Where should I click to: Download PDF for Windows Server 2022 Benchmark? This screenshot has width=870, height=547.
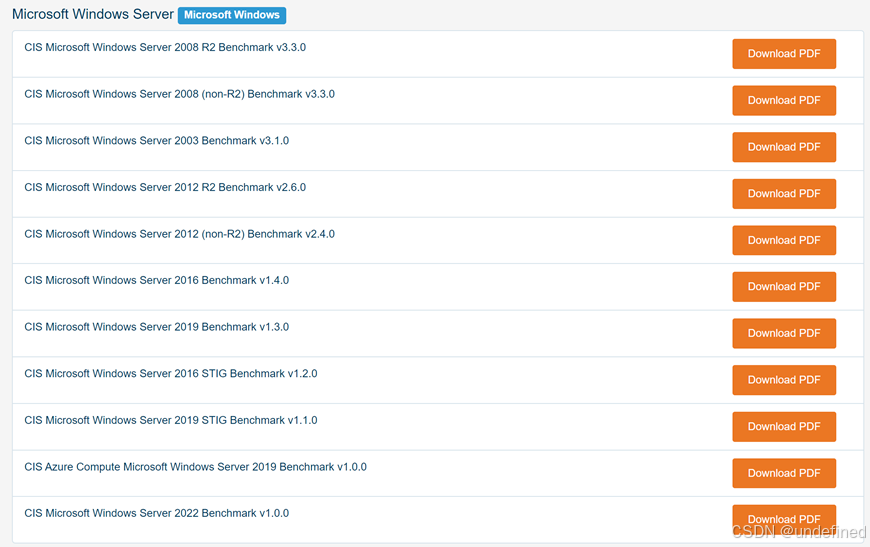click(784, 519)
